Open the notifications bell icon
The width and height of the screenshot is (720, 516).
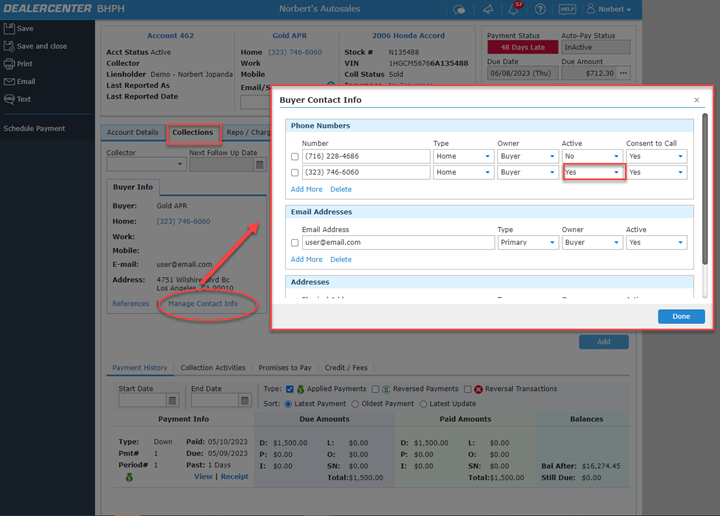514,9
